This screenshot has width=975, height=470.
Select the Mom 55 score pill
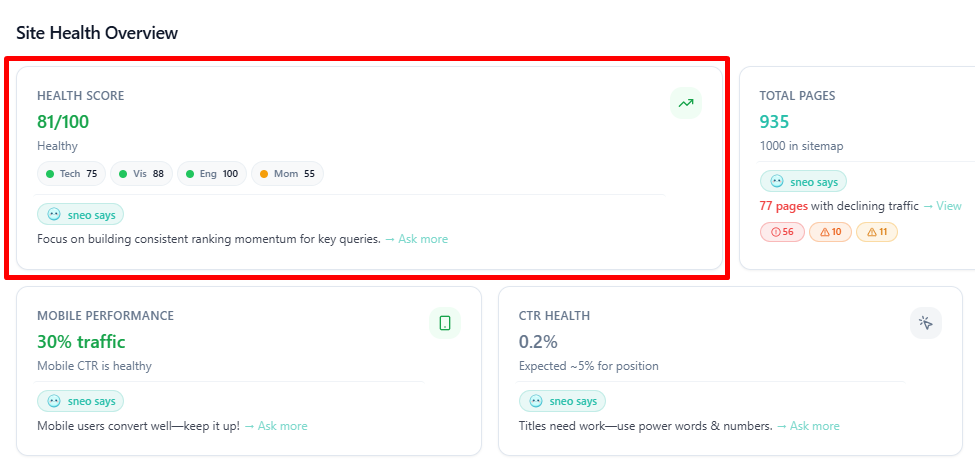tap(287, 174)
